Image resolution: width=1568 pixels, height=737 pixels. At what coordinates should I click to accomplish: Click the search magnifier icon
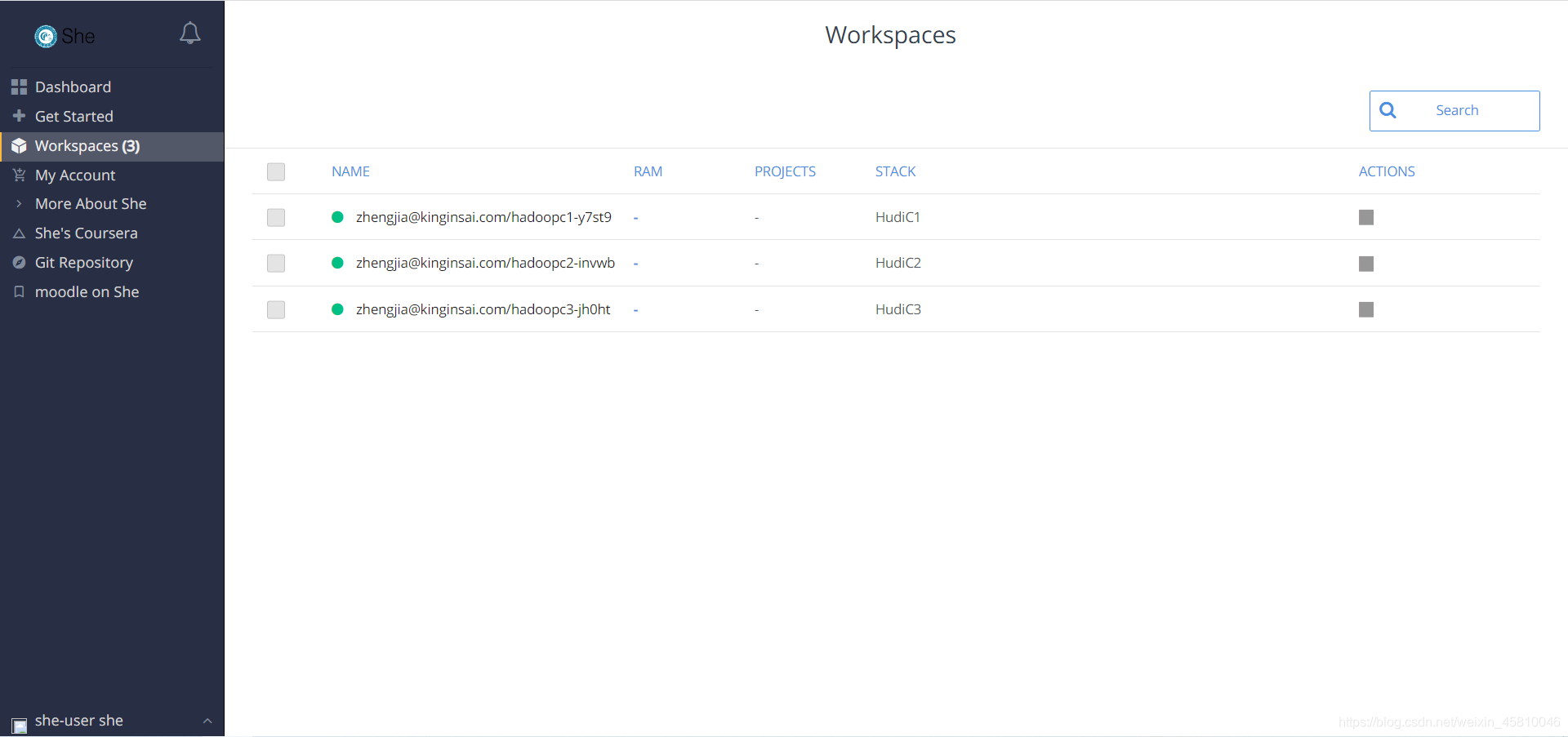tap(1388, 110)
